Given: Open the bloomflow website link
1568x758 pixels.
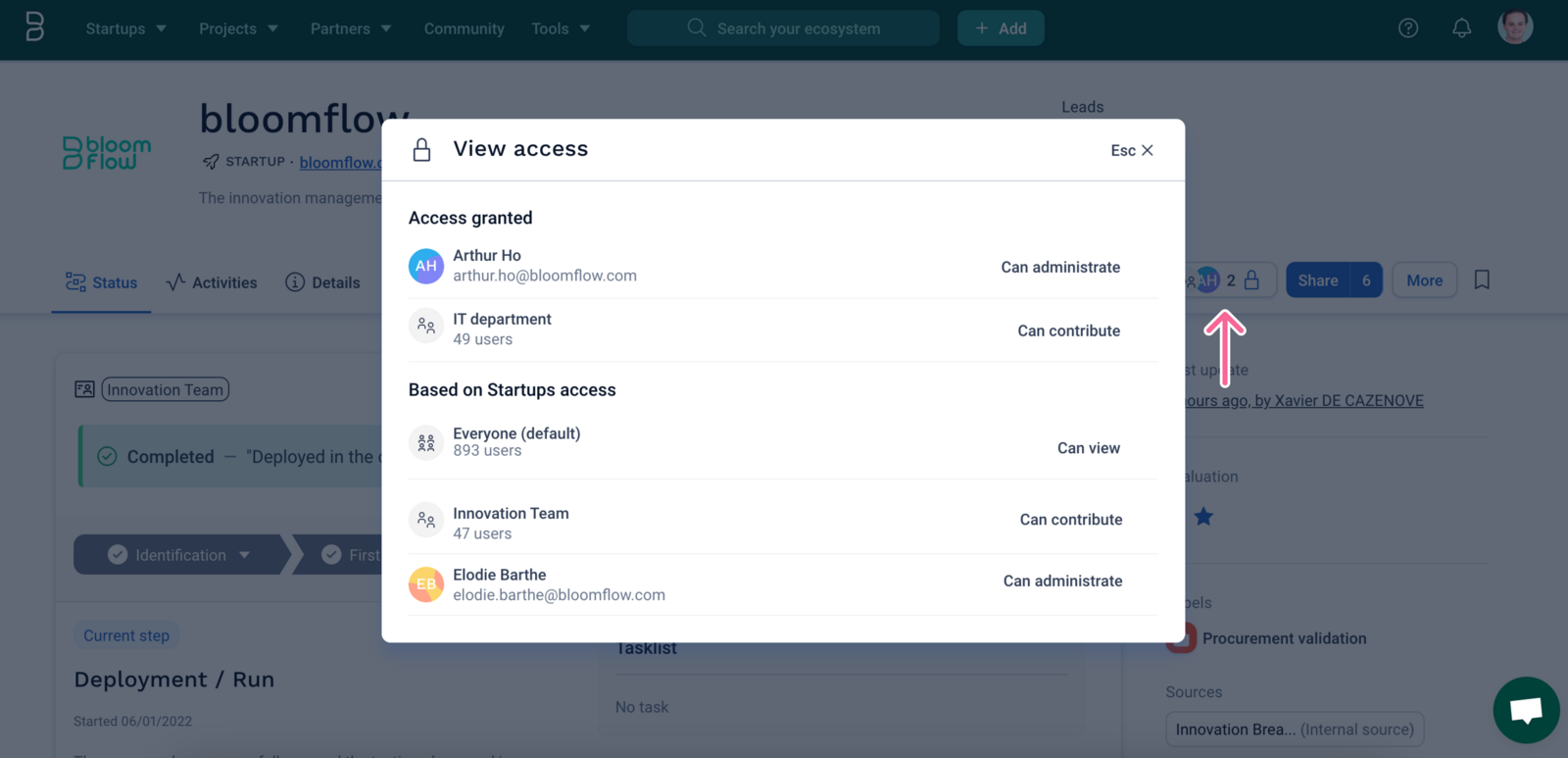Looking at the screenshot, I should point(341,163).
